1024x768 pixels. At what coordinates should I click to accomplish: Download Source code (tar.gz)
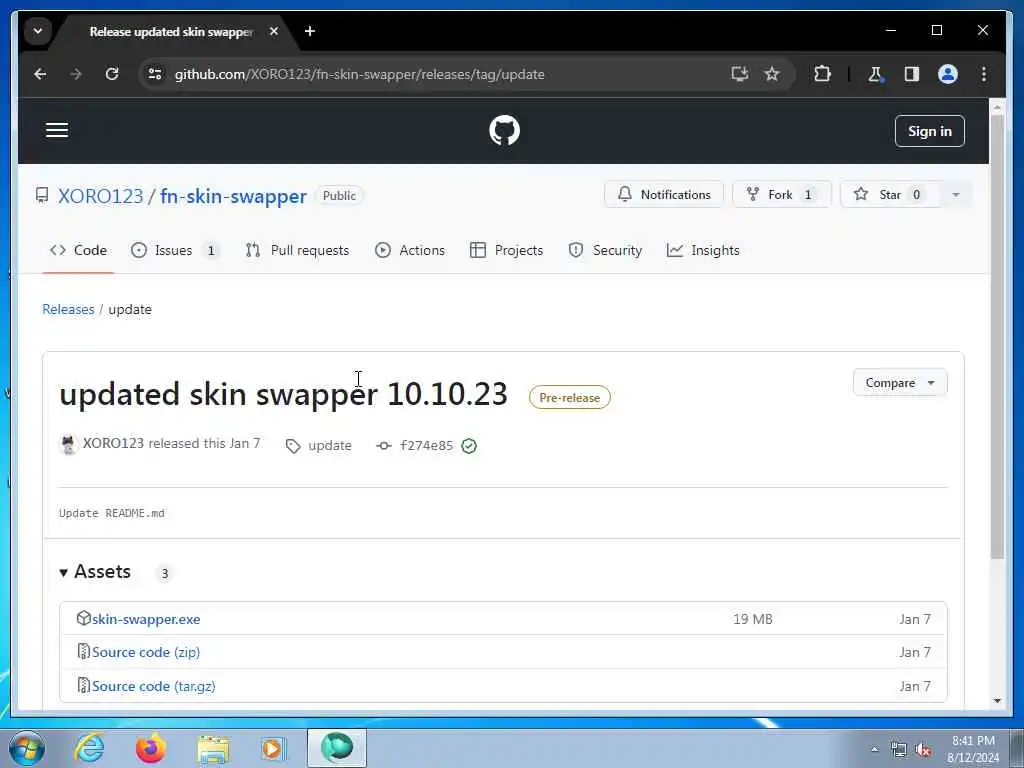tap(153, 686)
